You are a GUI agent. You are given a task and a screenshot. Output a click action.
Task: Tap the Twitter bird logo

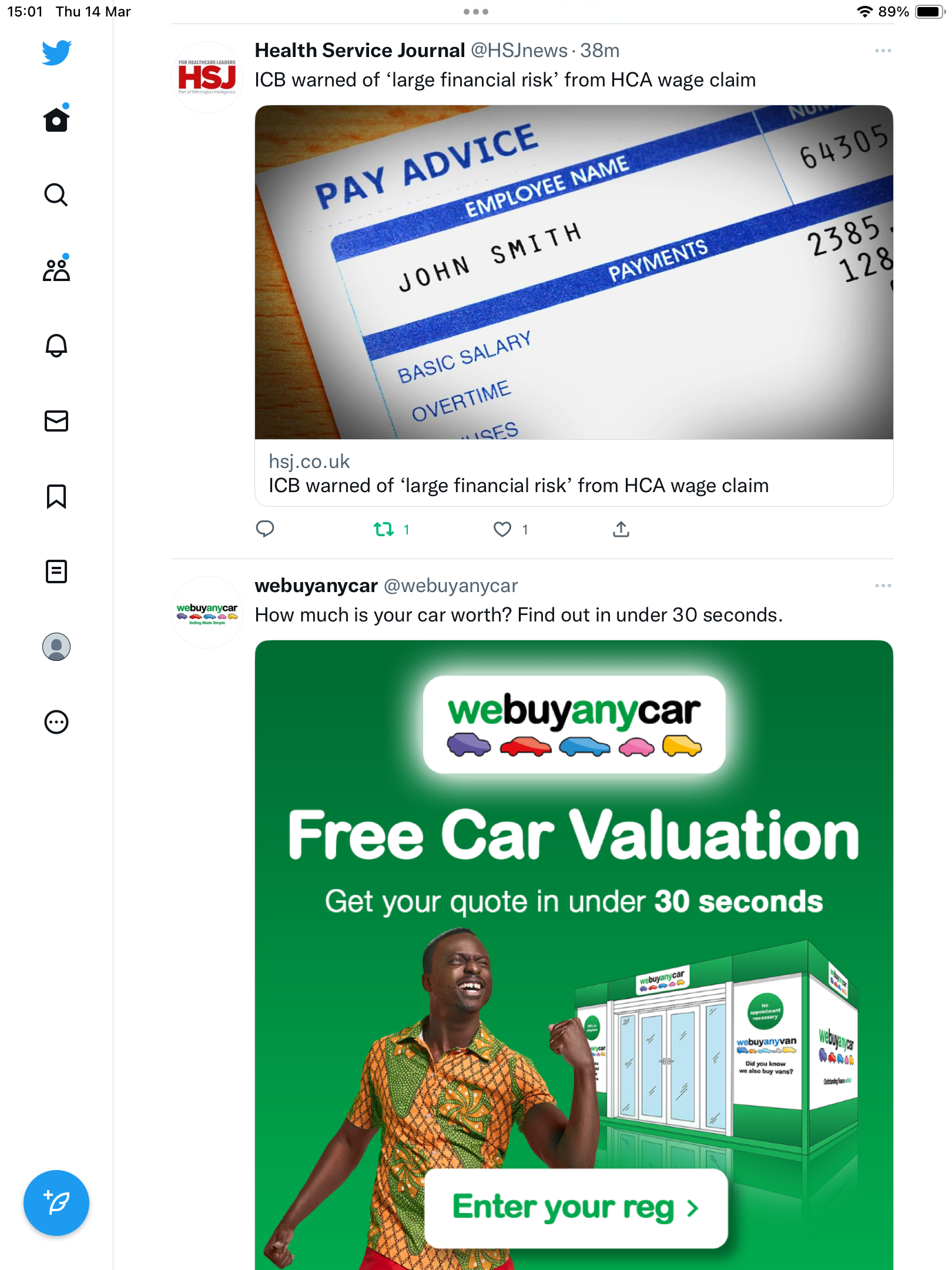(x=56, y=52)
